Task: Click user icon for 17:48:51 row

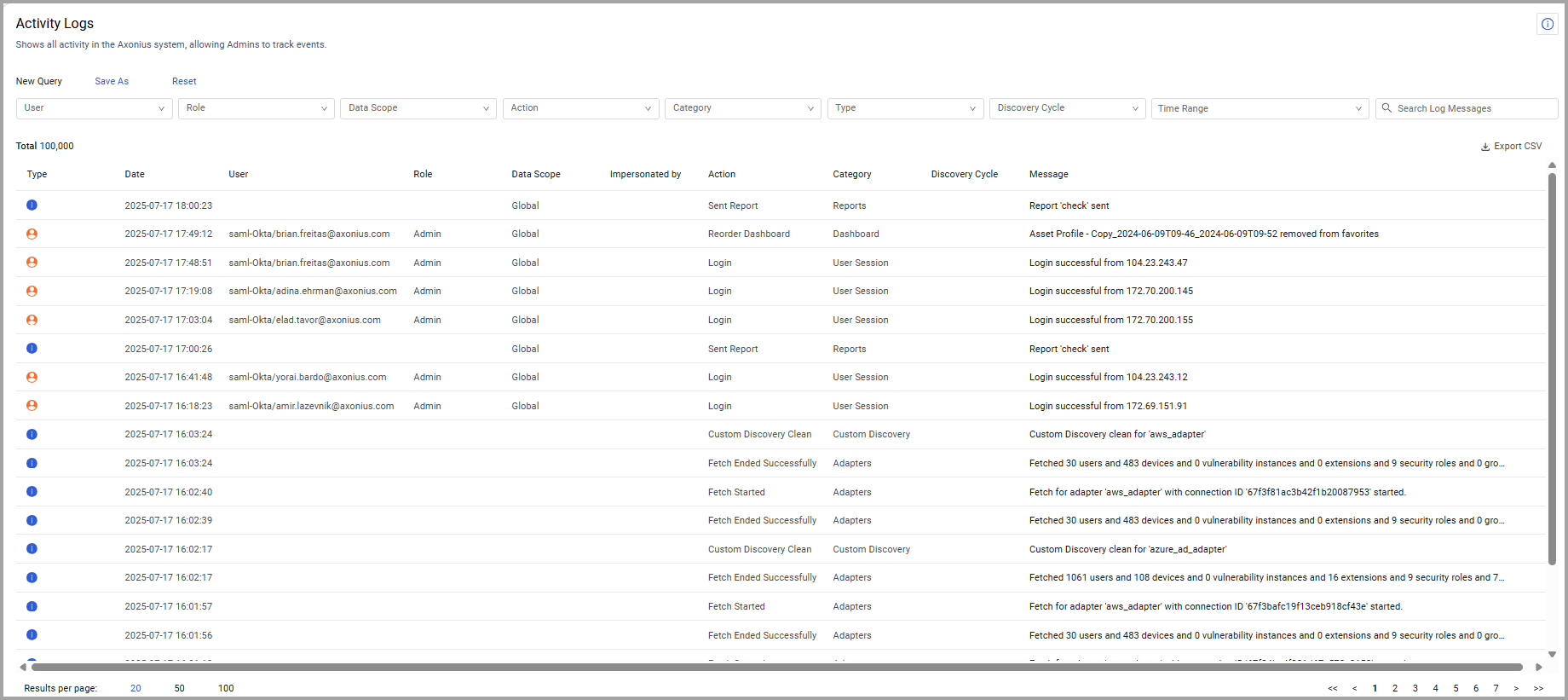Action: [32, 263]
